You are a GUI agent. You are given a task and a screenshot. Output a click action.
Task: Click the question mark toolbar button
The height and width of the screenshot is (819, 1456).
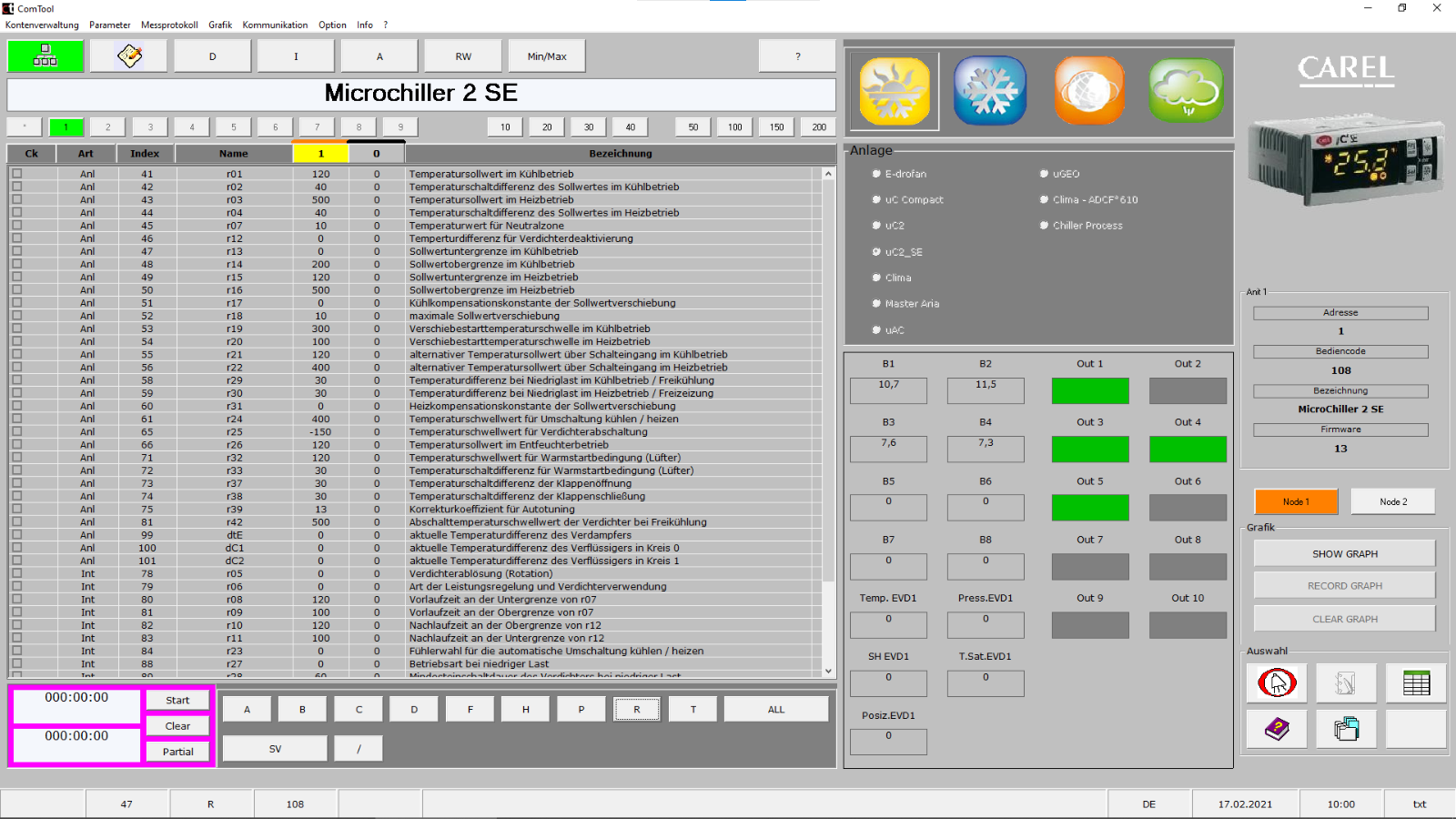(x=798, y=56)
